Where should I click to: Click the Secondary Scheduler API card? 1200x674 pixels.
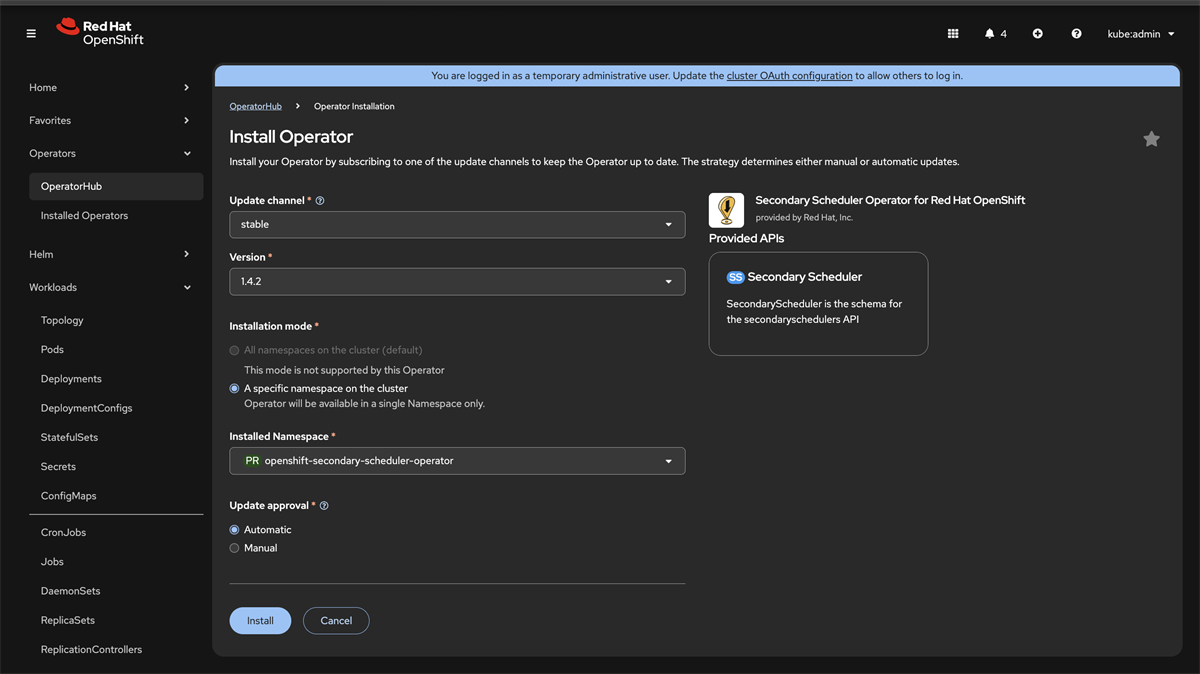coord(818,304)
